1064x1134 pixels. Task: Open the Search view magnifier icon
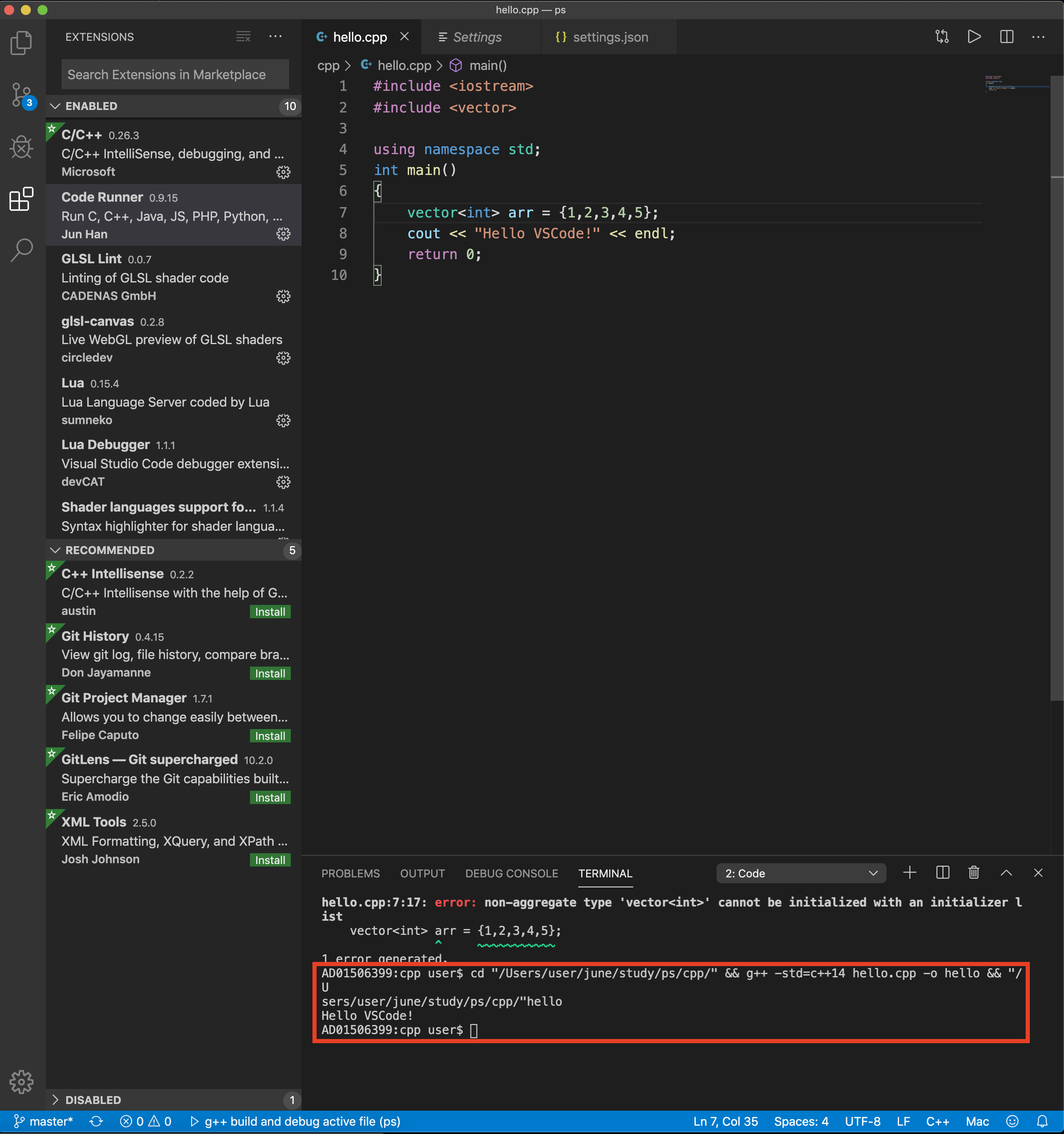coord(21,250)
